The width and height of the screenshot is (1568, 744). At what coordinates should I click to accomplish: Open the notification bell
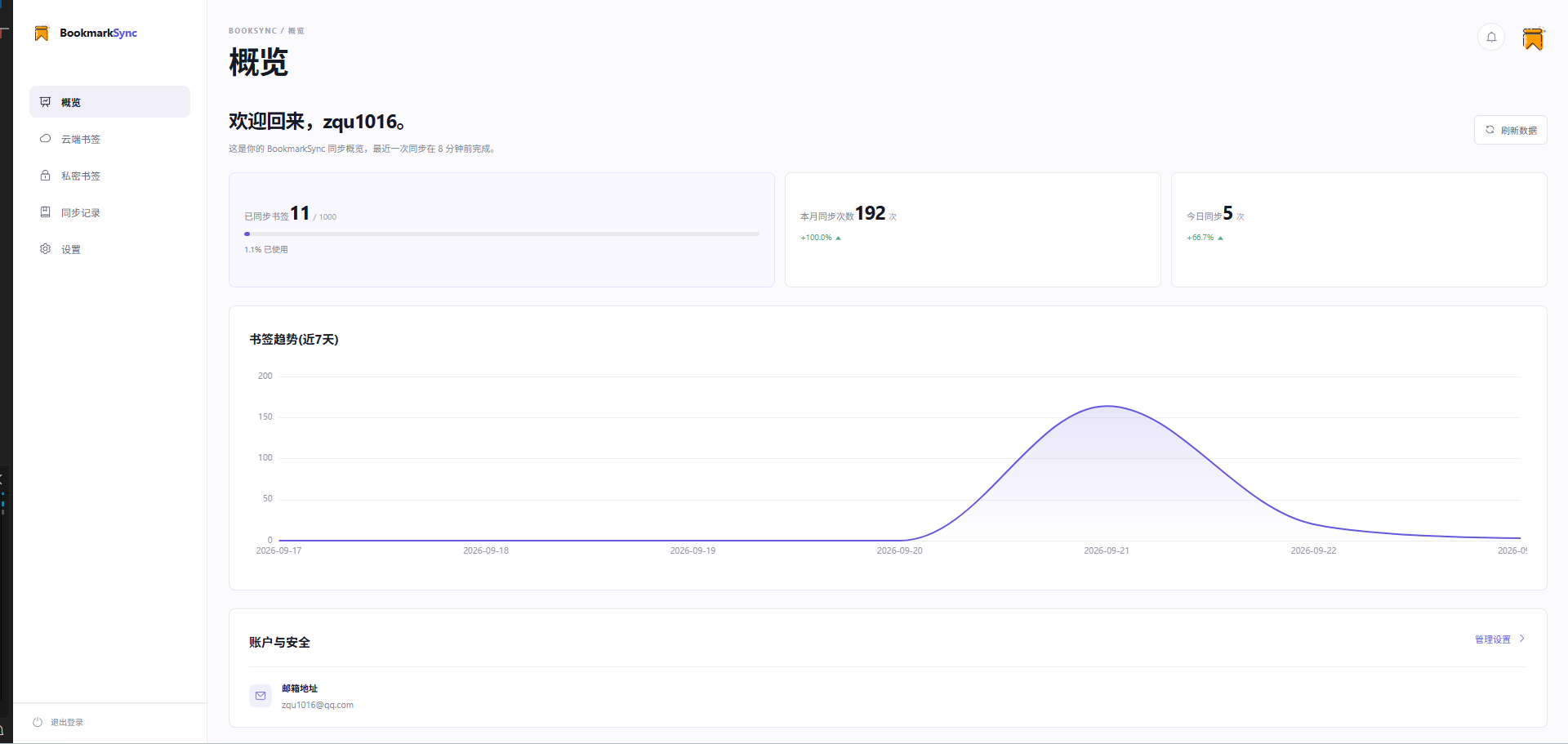tap(1491, 37)
